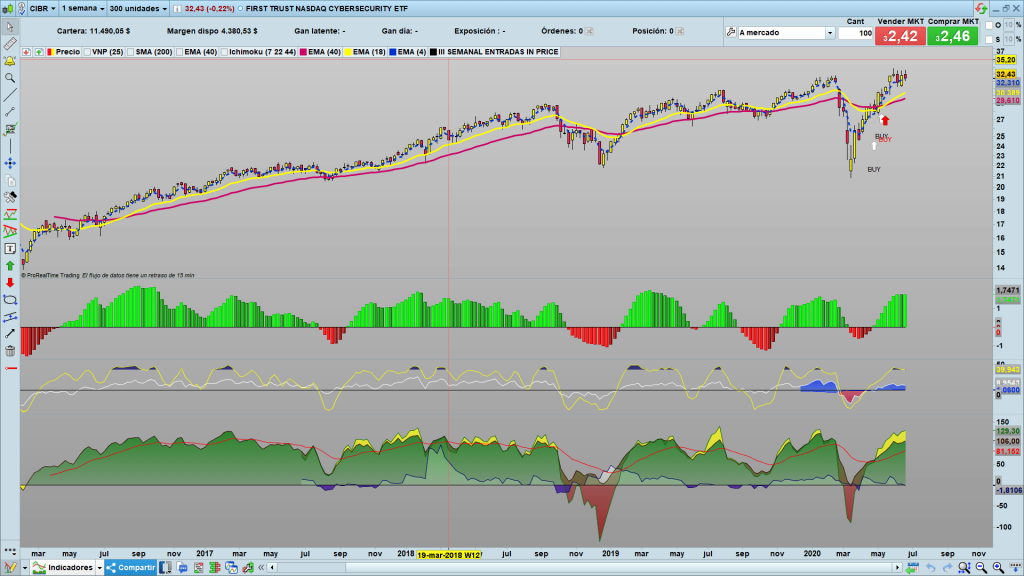1024x576 pixels.
Task: Open the split-panel layout dropdown icon
Action: click(x=165, y=568)
